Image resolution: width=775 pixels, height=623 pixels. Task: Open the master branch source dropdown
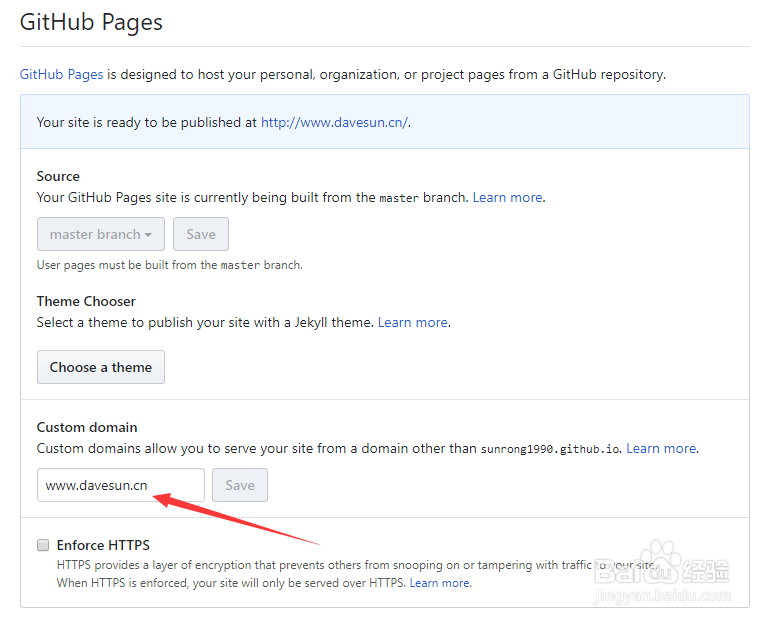101,234
